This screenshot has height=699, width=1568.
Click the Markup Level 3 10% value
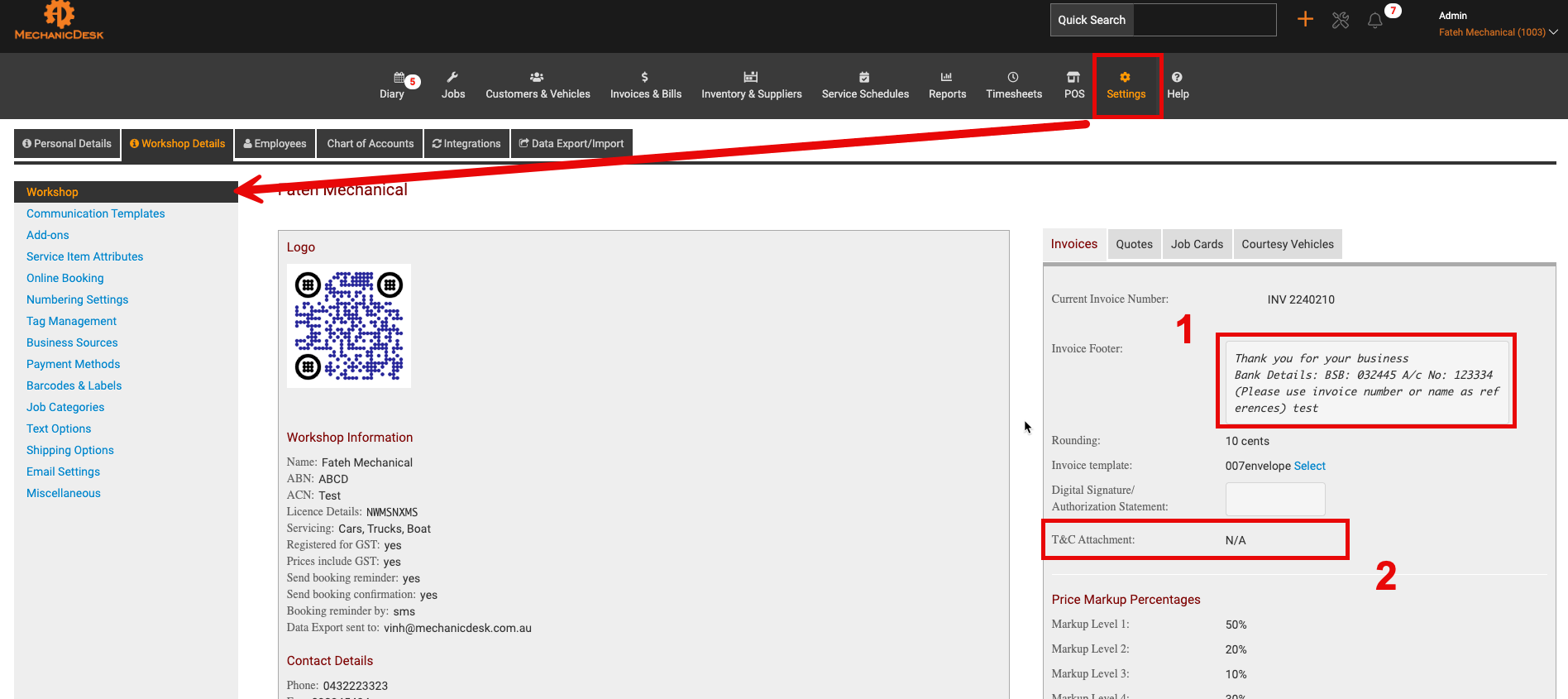click(x=1236, y=674)
